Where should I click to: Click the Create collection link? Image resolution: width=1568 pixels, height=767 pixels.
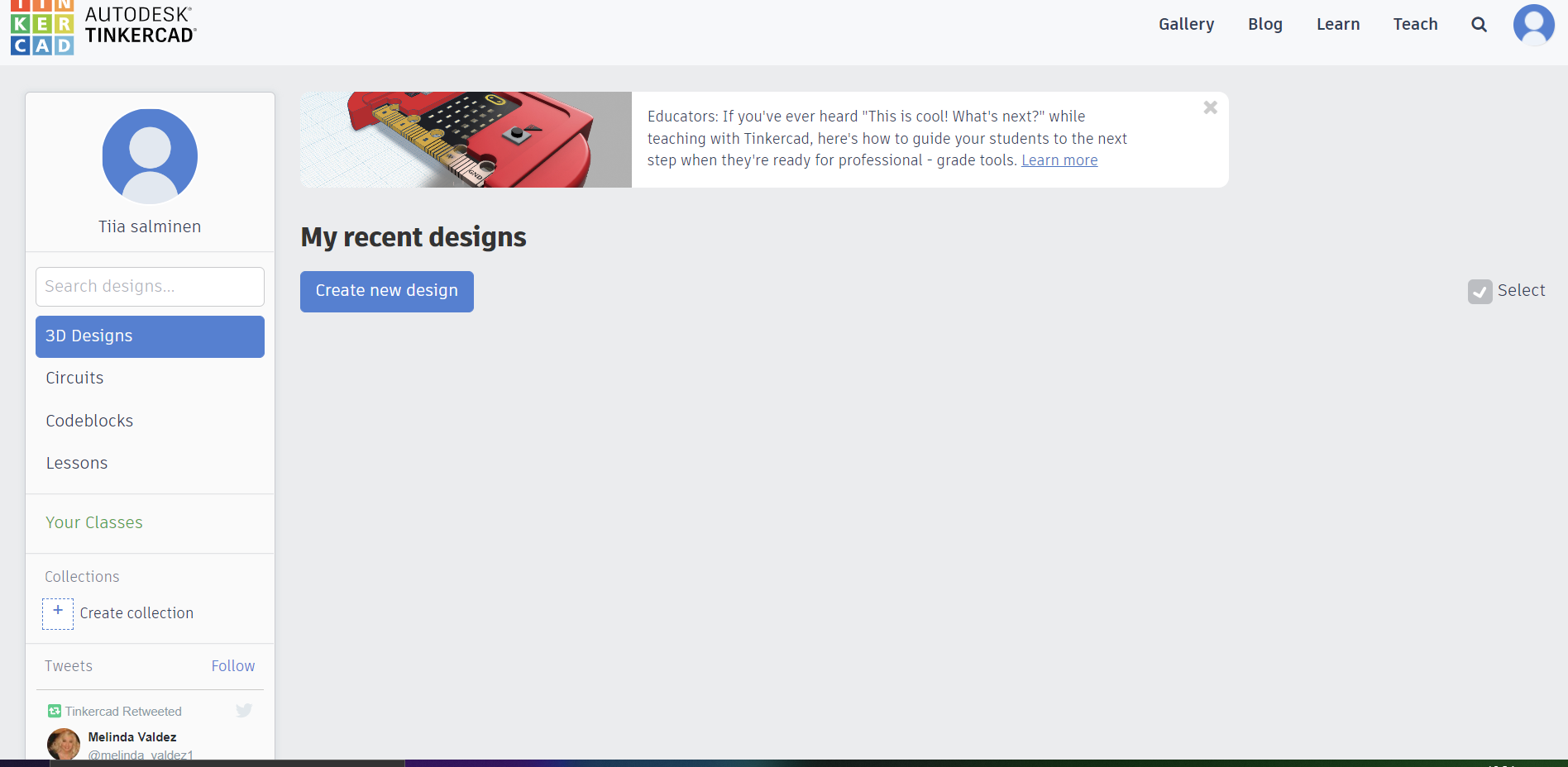click(136, 613)
